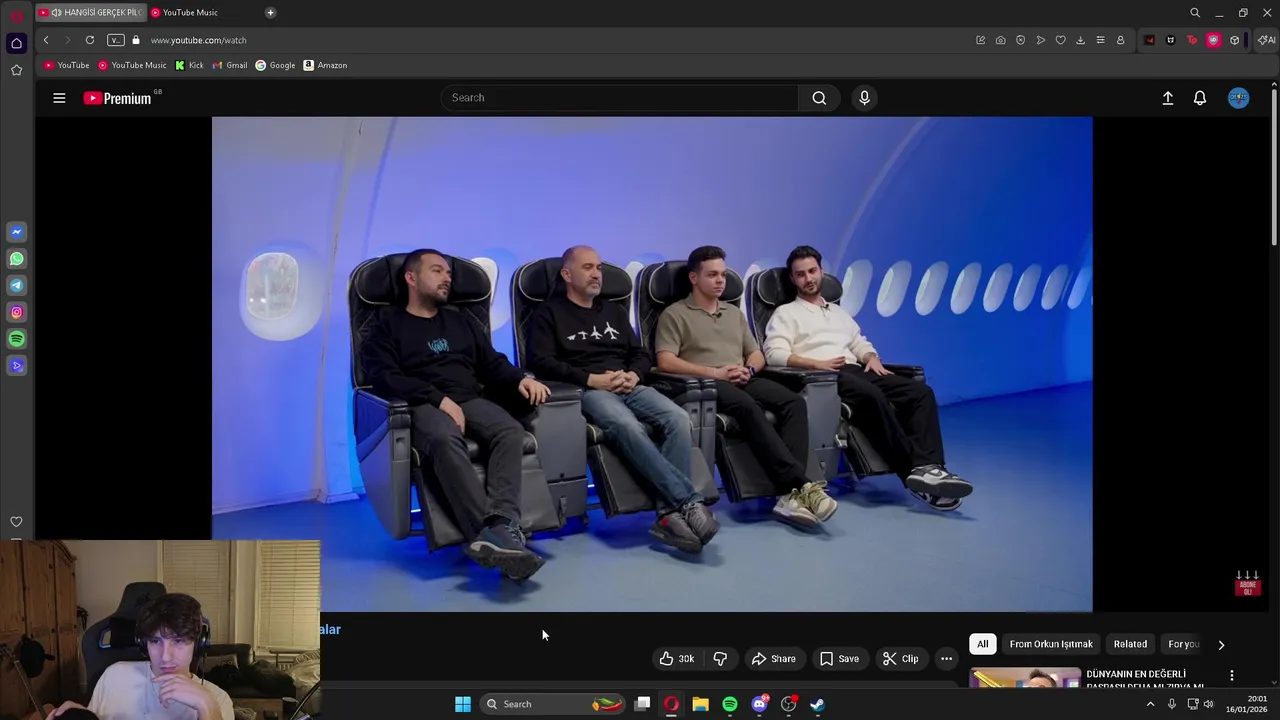Save the video to a playlist
1280x720 pixels.
click(x=839, y=659)
